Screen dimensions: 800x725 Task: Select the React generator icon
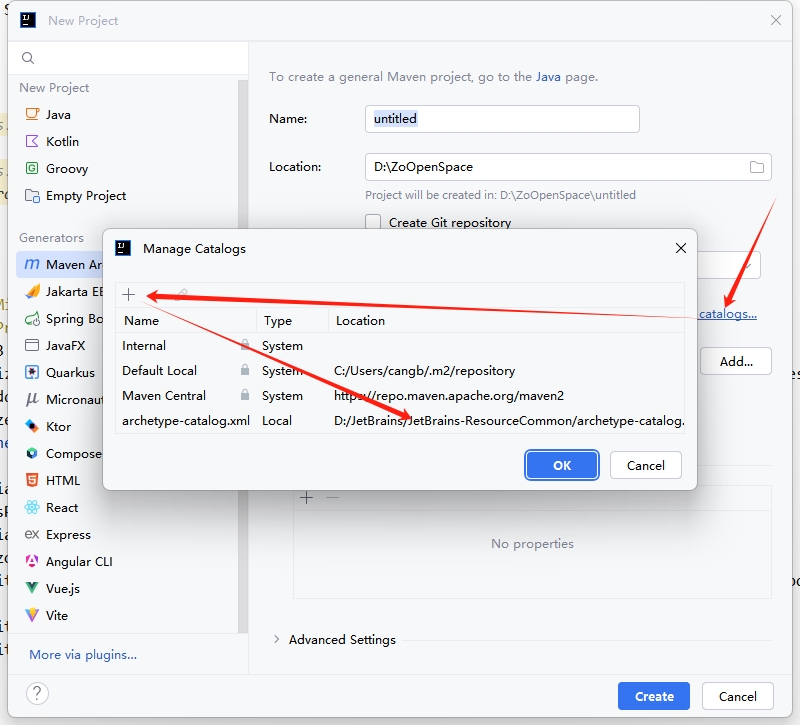pyautogui.click(x=32, y=507)
